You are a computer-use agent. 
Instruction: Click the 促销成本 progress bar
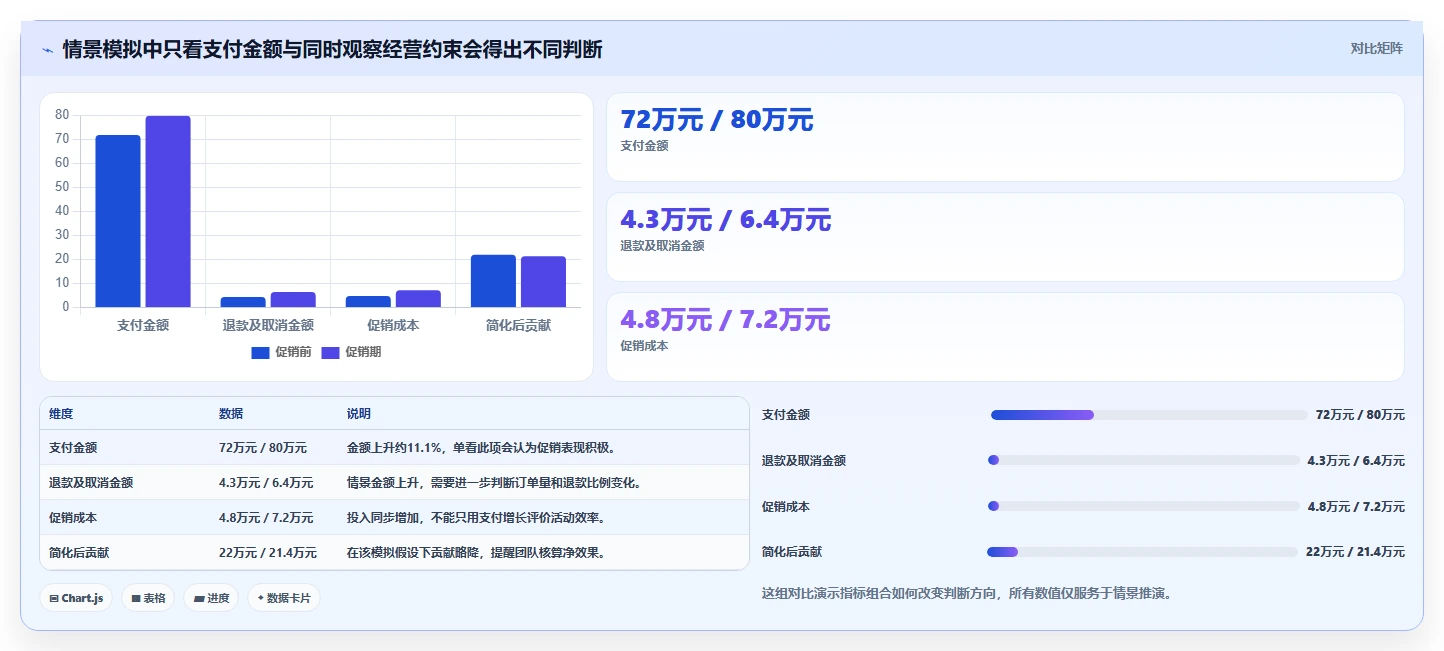coord(1144,506)
